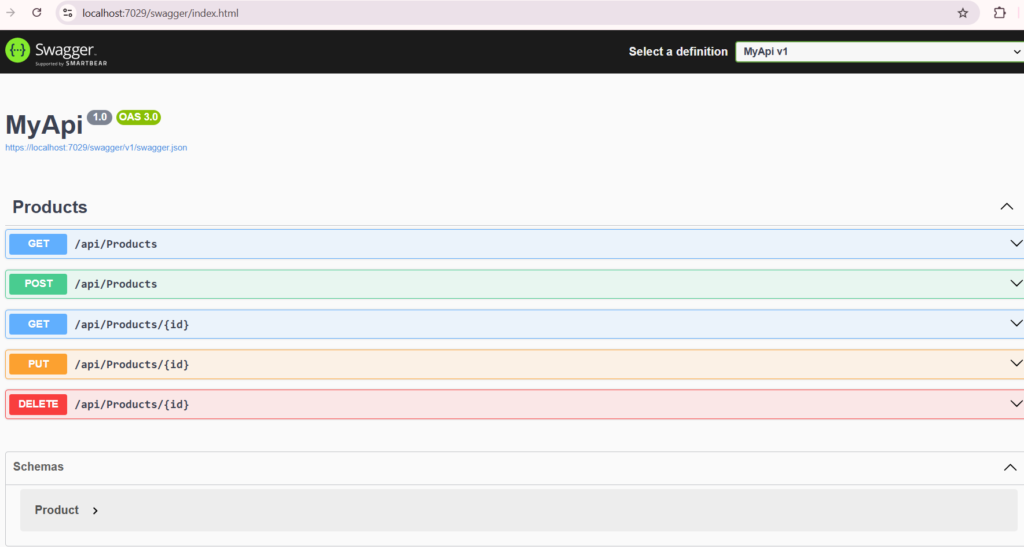Image resolution: width=1024 pixels, height=547 pixels.
Task: Open the swagger.json link under MyApi
Action: pos(96,148)
